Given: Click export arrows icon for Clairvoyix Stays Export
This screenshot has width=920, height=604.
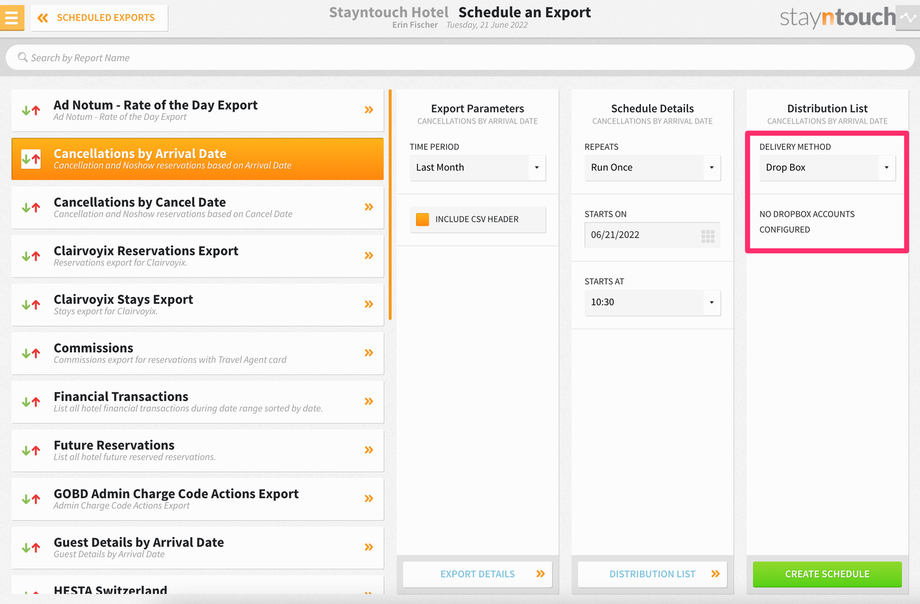Looking at the screenshot, I should point(31,305).
